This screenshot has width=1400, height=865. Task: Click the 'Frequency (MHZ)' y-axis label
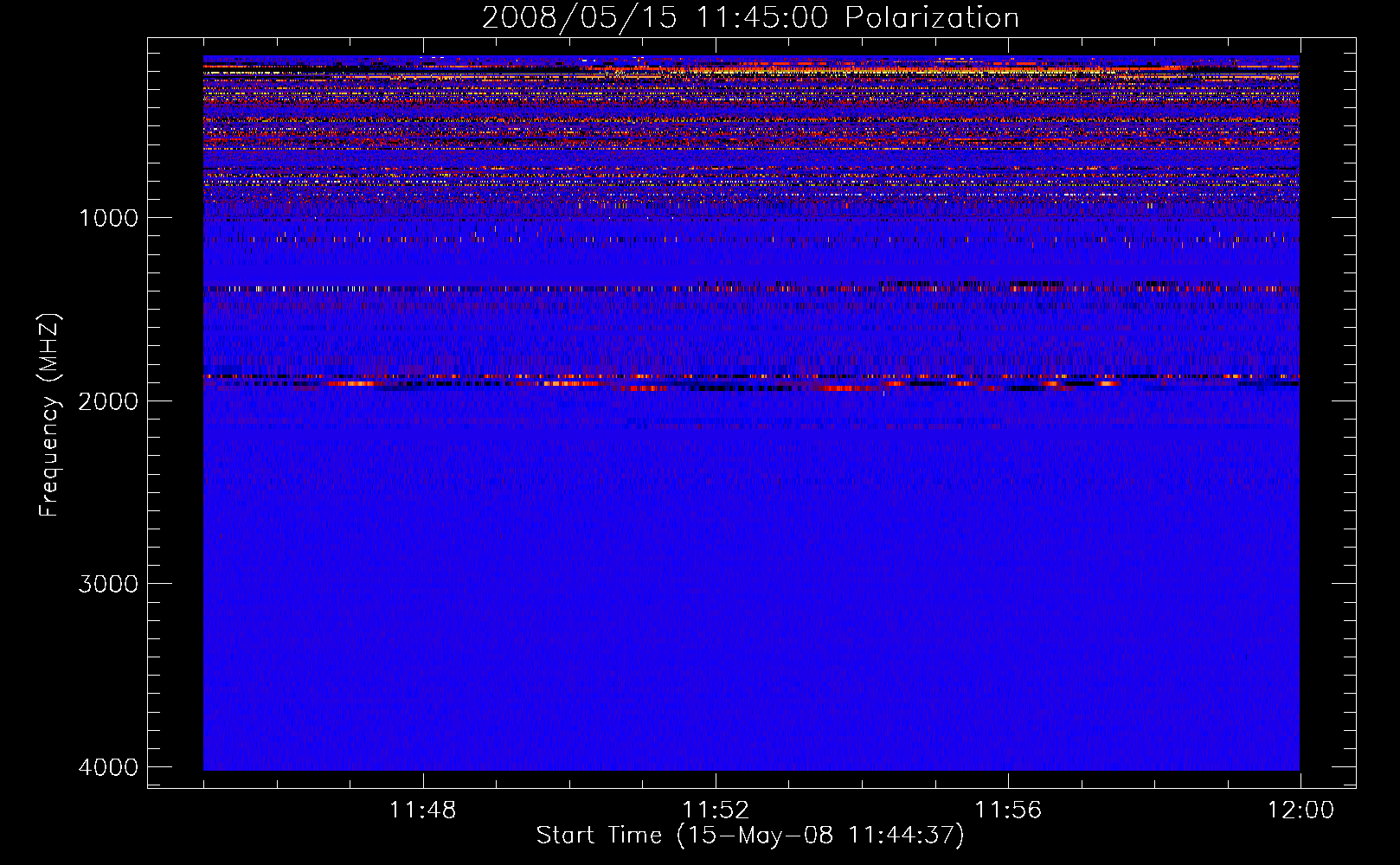tap(49, 415)
